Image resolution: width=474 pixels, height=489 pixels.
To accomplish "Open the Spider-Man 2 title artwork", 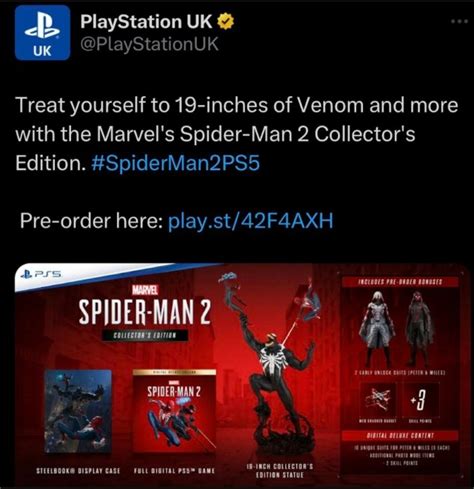I will (x=145, y=312).
